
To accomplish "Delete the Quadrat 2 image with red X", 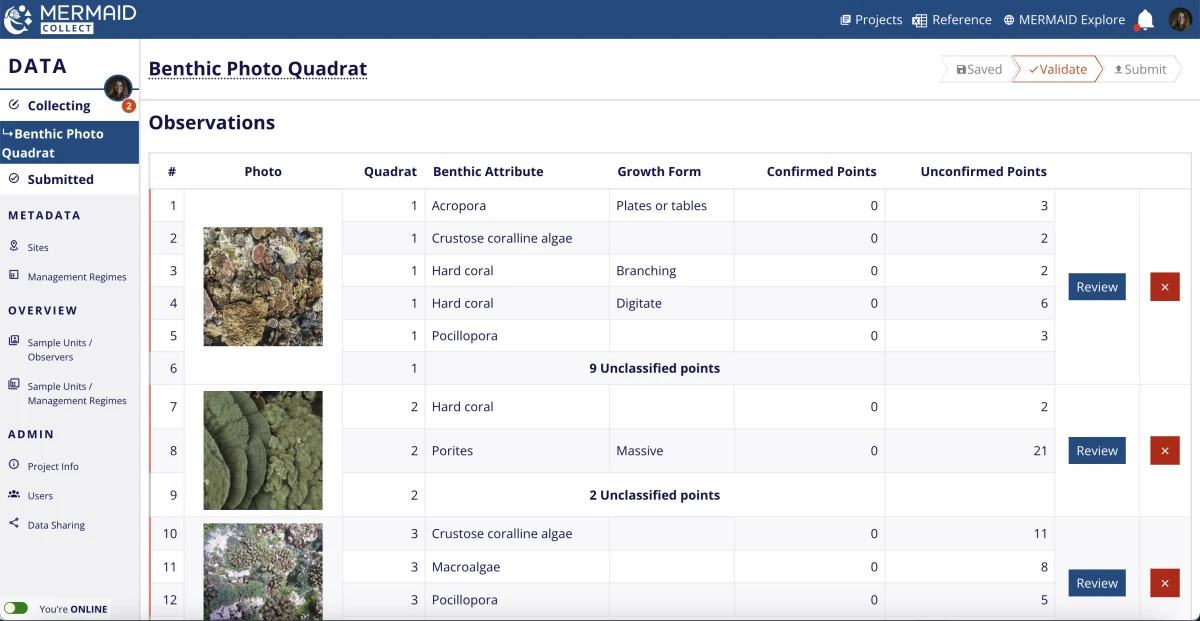I will (x=1164, y=451).
